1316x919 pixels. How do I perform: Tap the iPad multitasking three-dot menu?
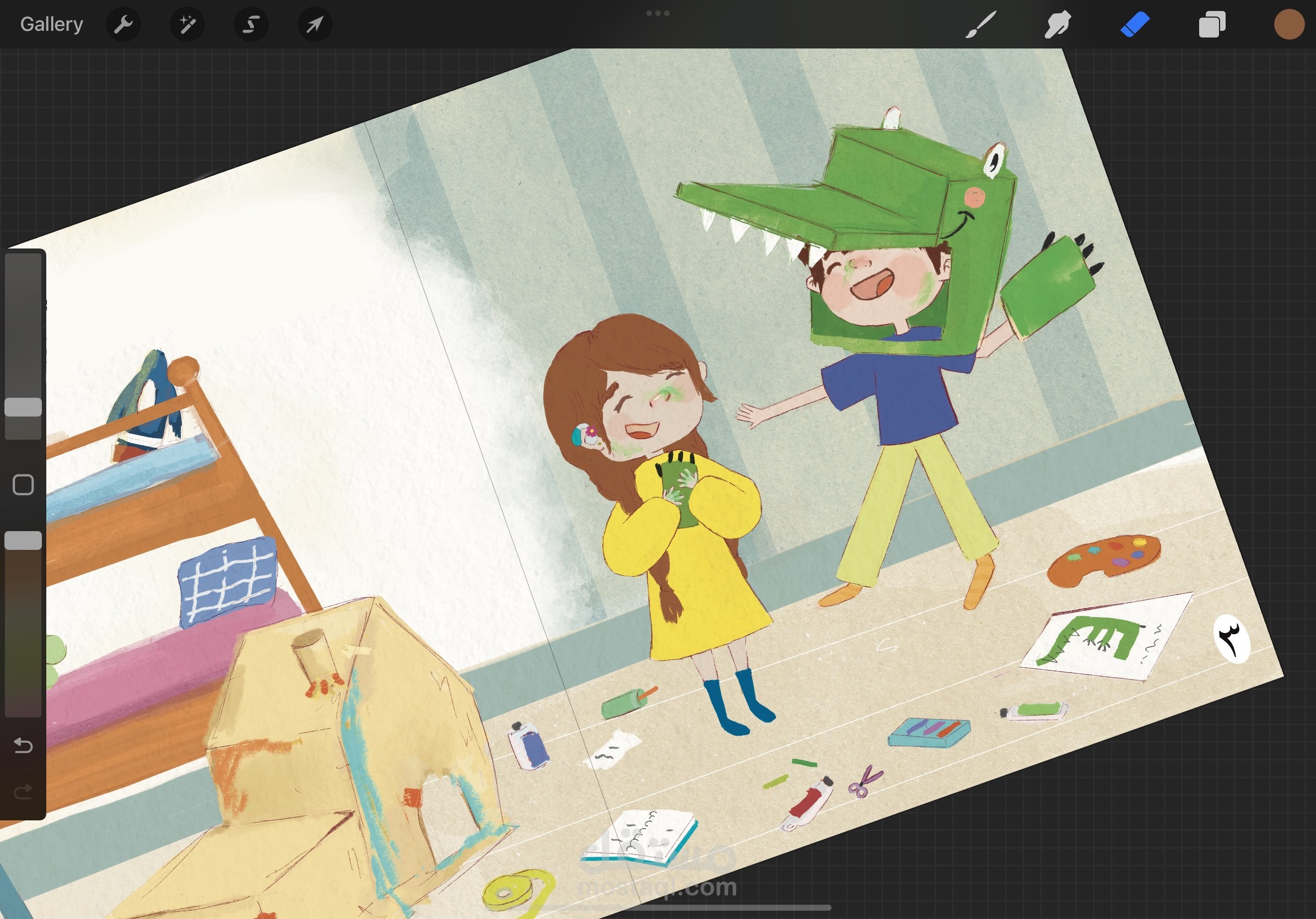(657, 13)
